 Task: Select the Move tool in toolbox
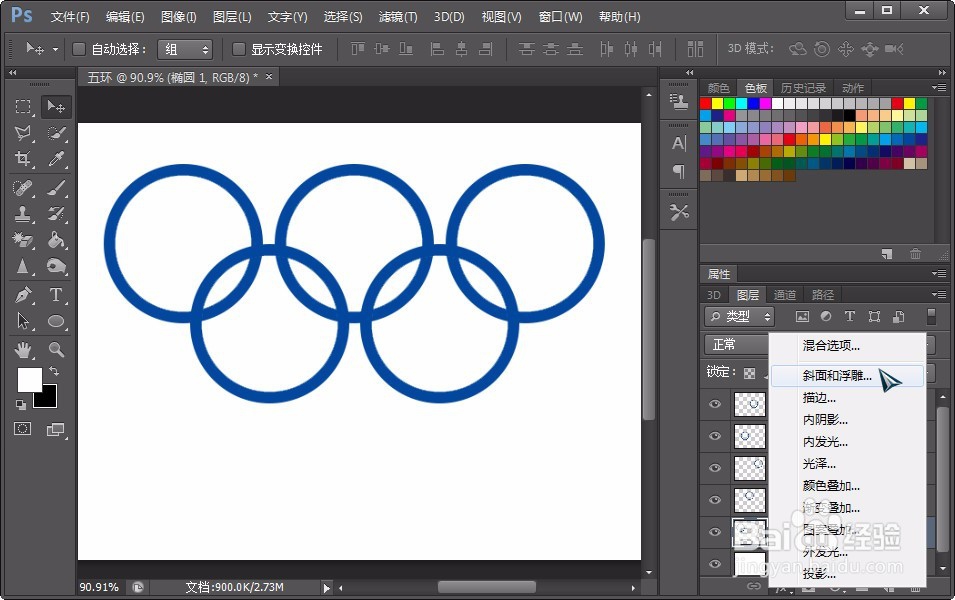click(x=56, y=107)
